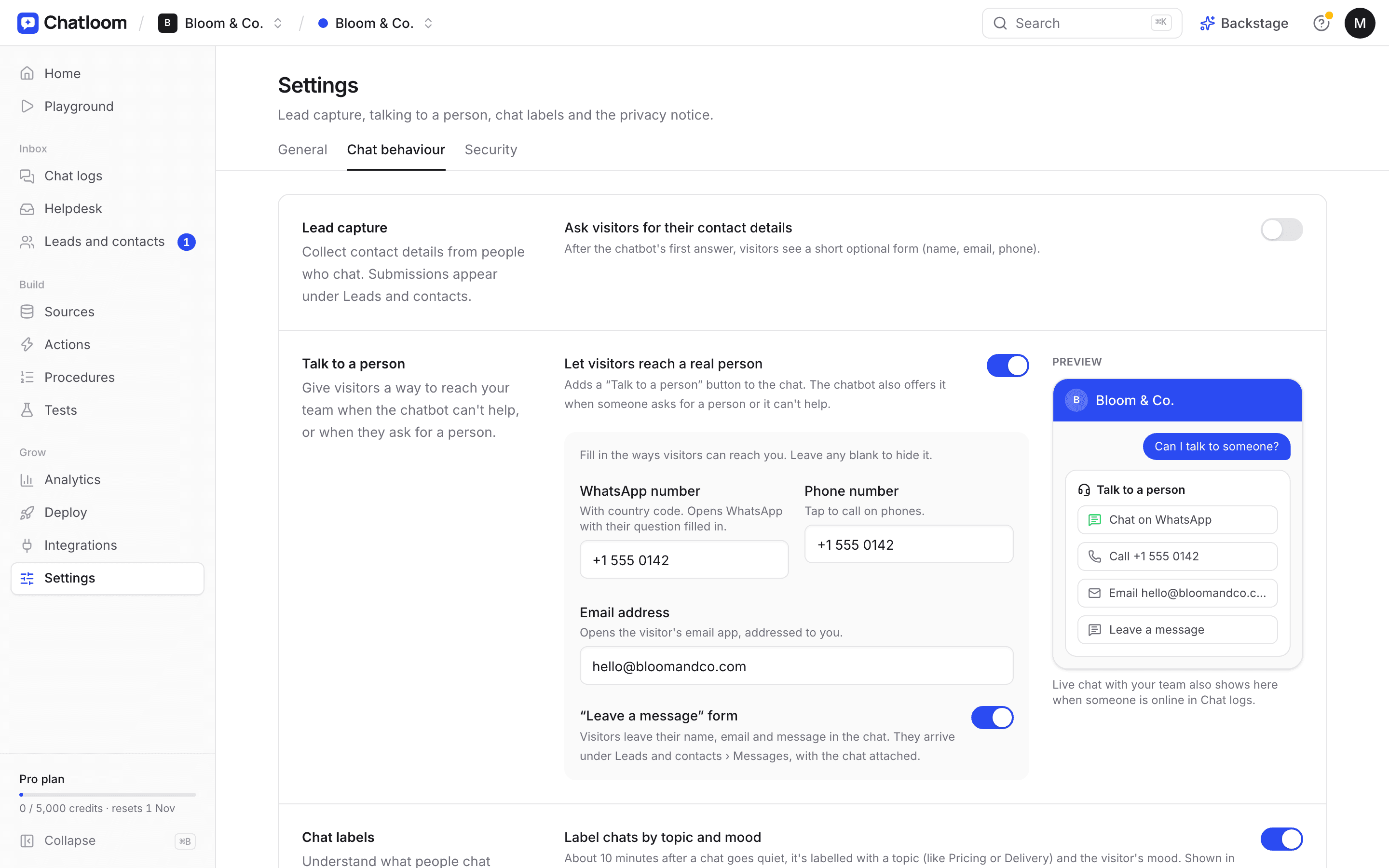Open Home from the sidebar

(x=108, y=73)
